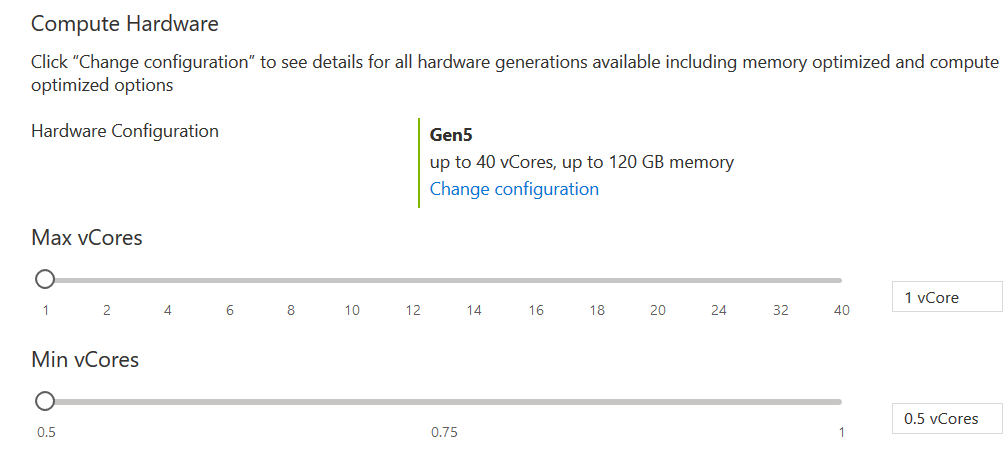Click the 24 mark label under Max vCores
Screen dimensions: 1005x455
(x=719, y=310)
